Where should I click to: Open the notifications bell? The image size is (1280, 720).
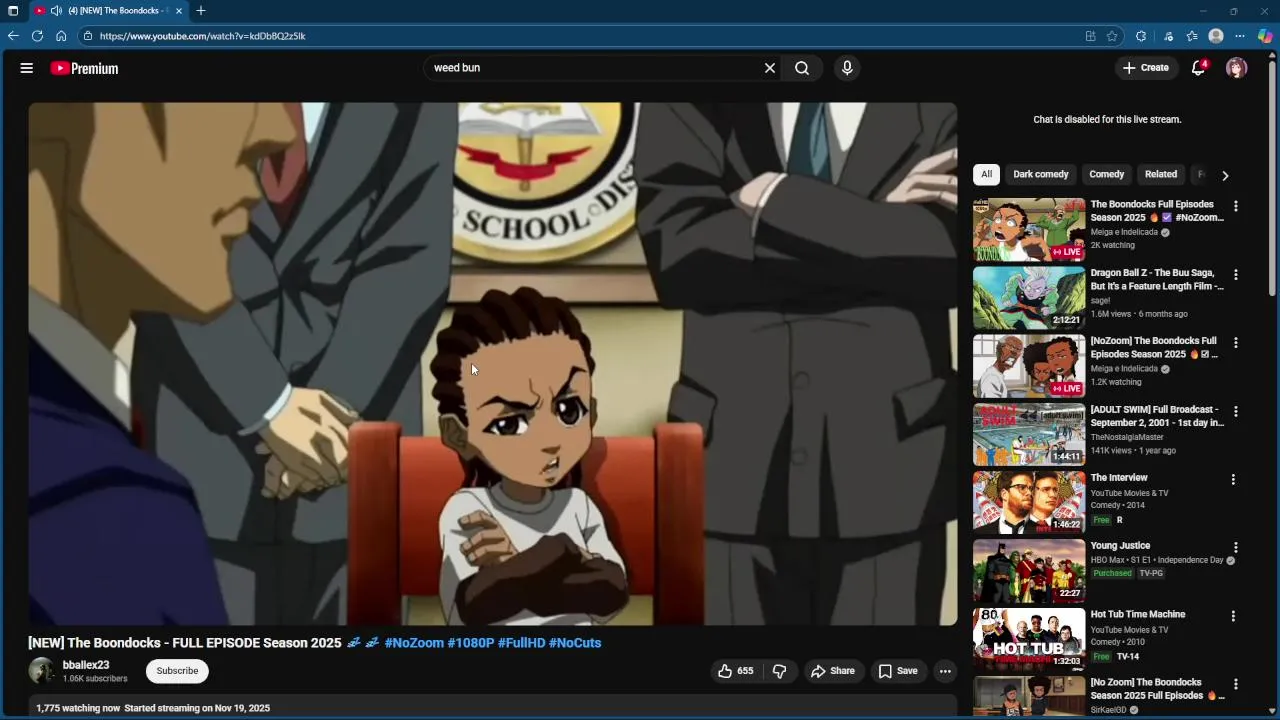pyautogui.click(x=1198, y=68)
